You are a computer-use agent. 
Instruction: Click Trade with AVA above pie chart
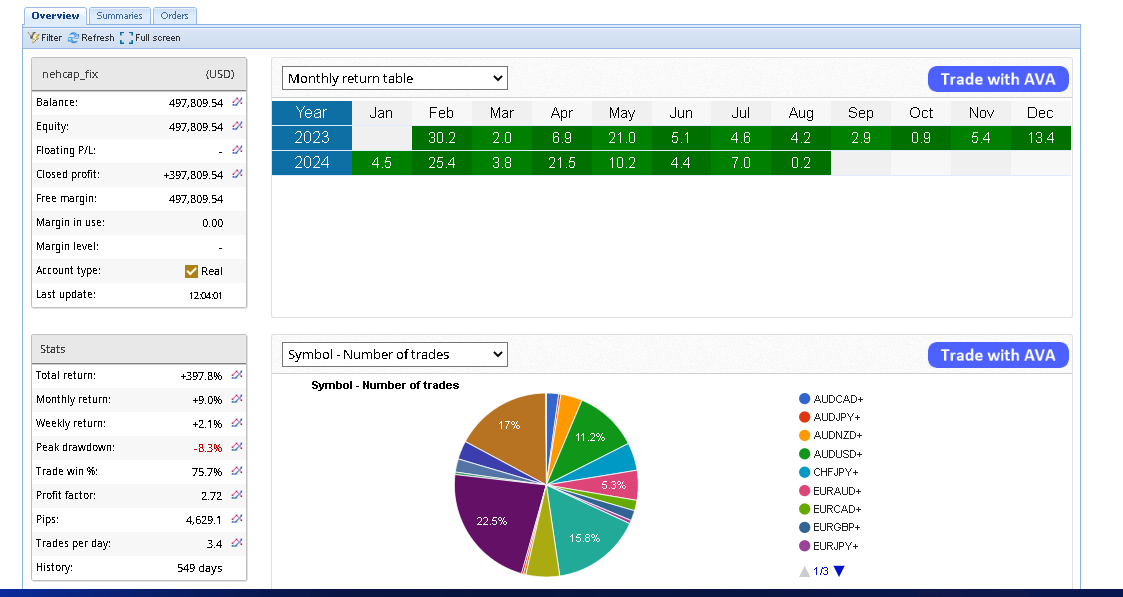pos(997,355)
